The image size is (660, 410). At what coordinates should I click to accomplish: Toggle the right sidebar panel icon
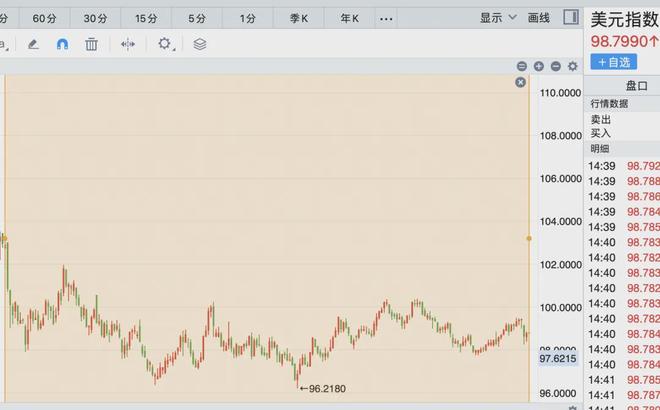pyautogui.click(x=570, y=17)
